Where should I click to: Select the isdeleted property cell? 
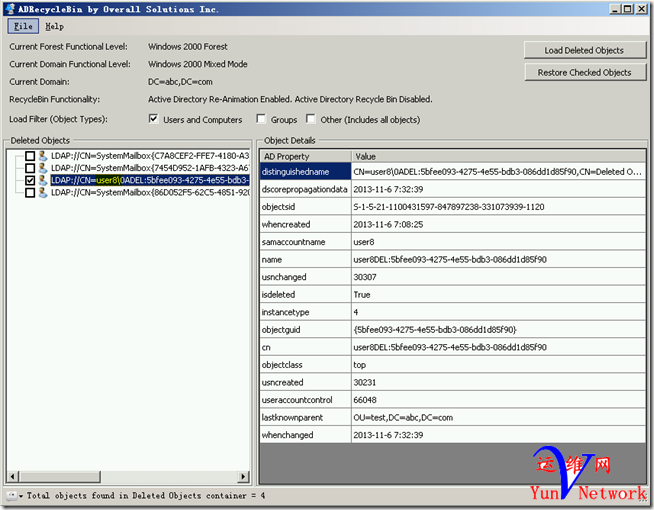[x=305, y=294]
